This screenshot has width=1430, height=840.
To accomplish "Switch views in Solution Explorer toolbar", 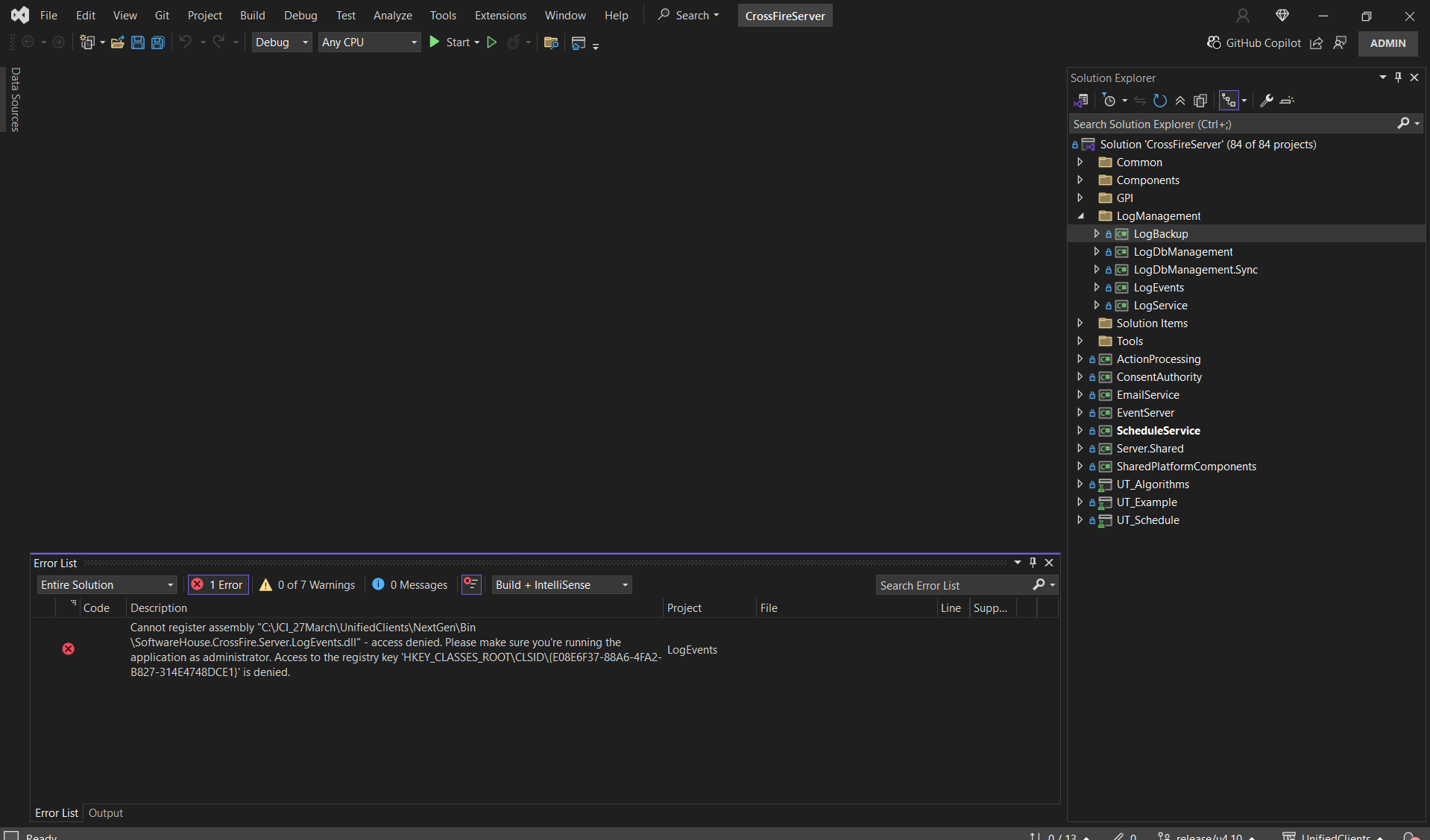I will (1081, 101).
